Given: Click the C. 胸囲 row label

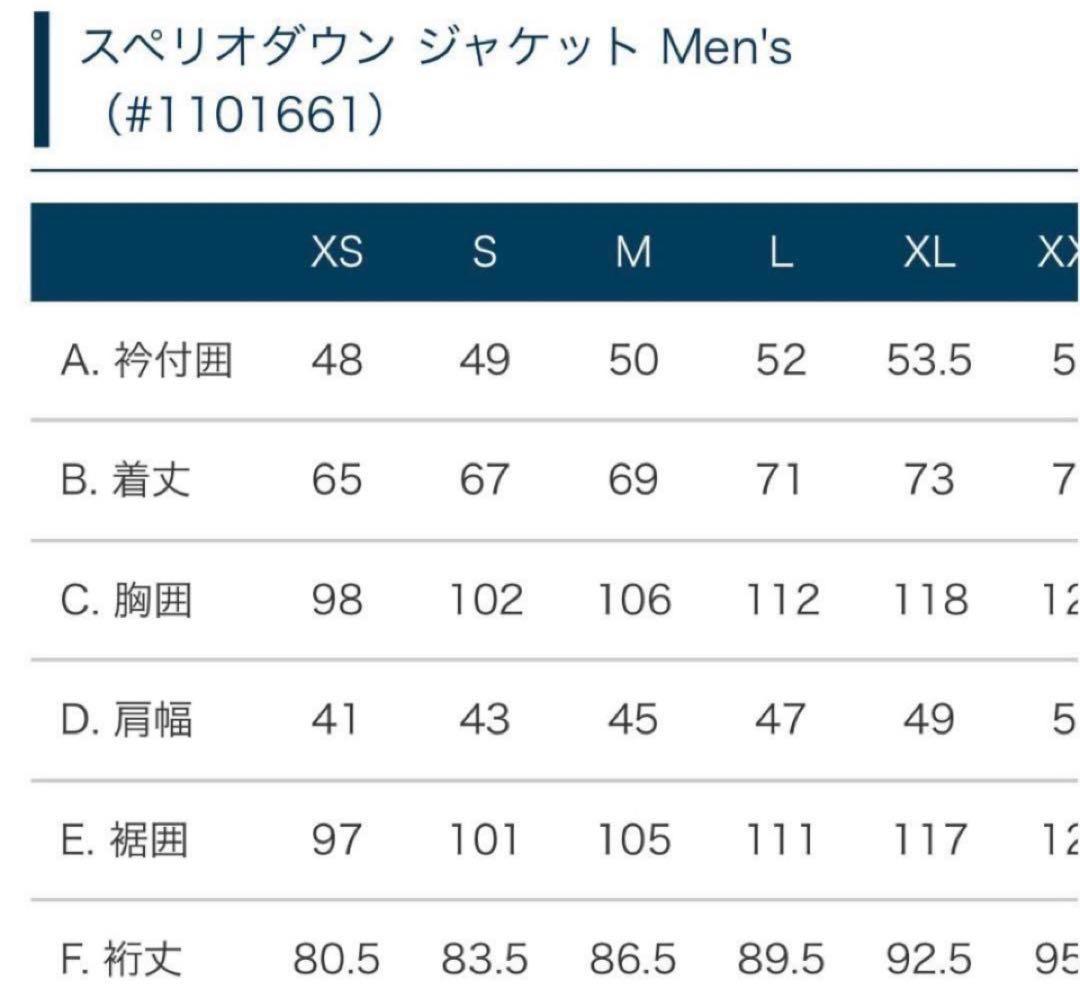Looking at the screenshot, I should tap(124, 600).
